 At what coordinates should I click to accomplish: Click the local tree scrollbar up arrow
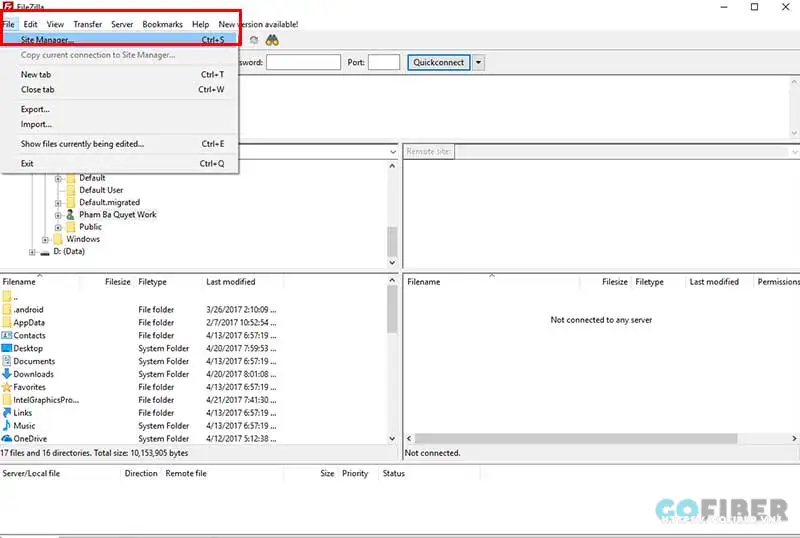392,166
